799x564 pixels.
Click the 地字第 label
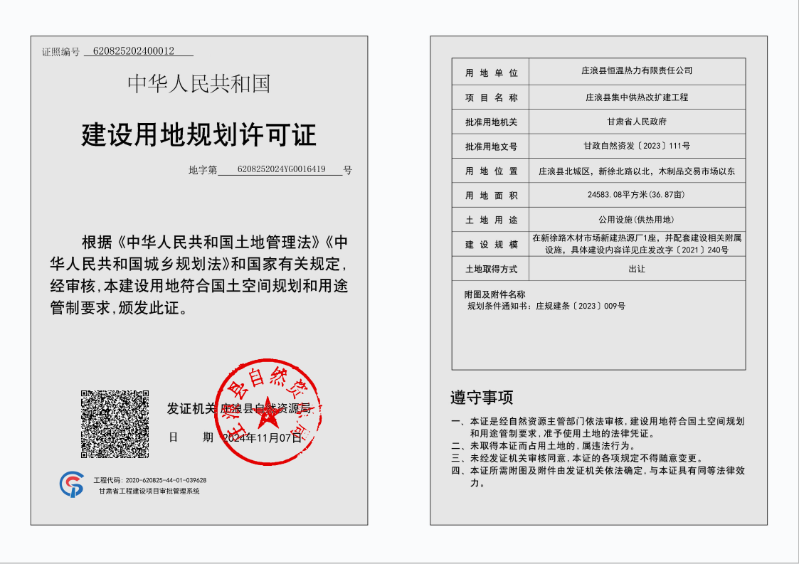click(x=202, y=170)
